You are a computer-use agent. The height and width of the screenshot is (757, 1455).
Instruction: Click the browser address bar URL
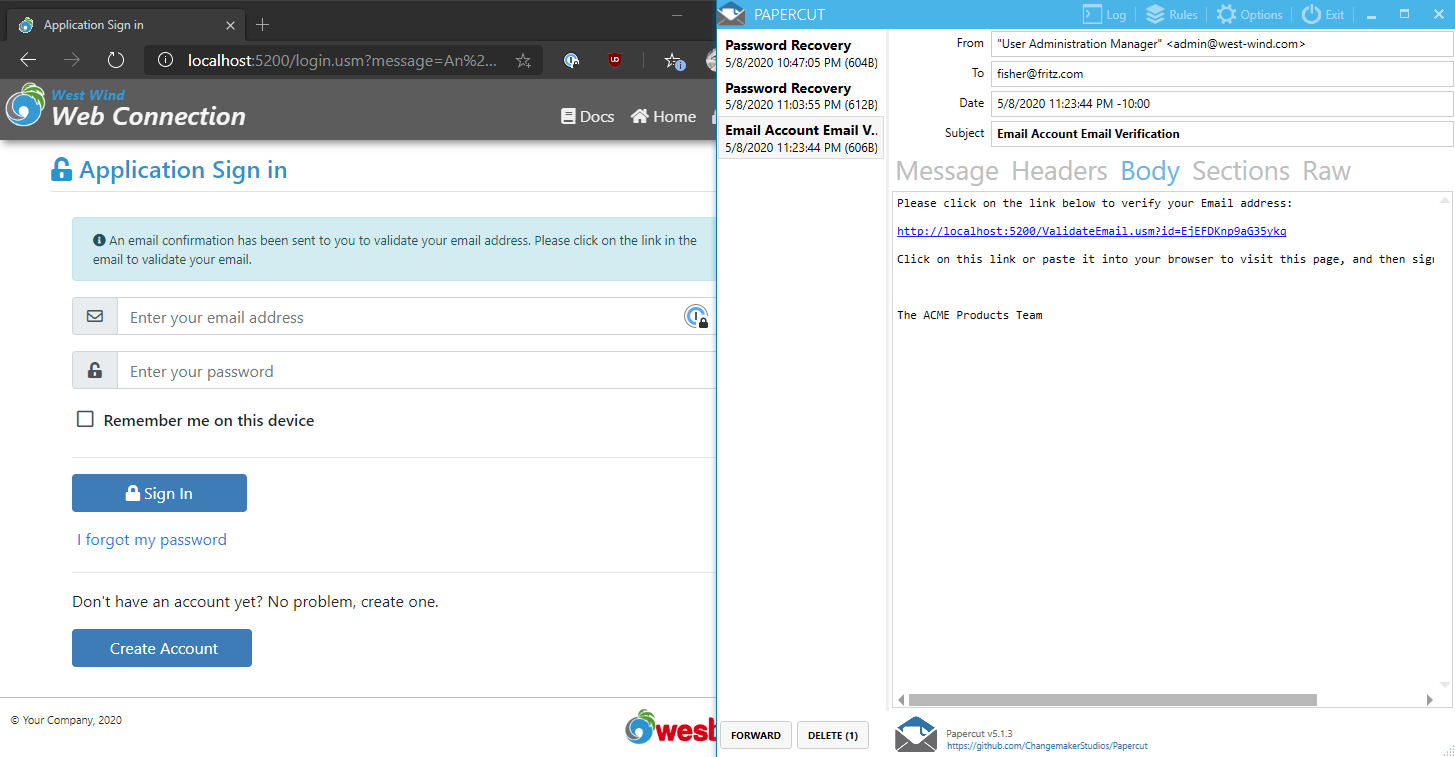[342, 61]
